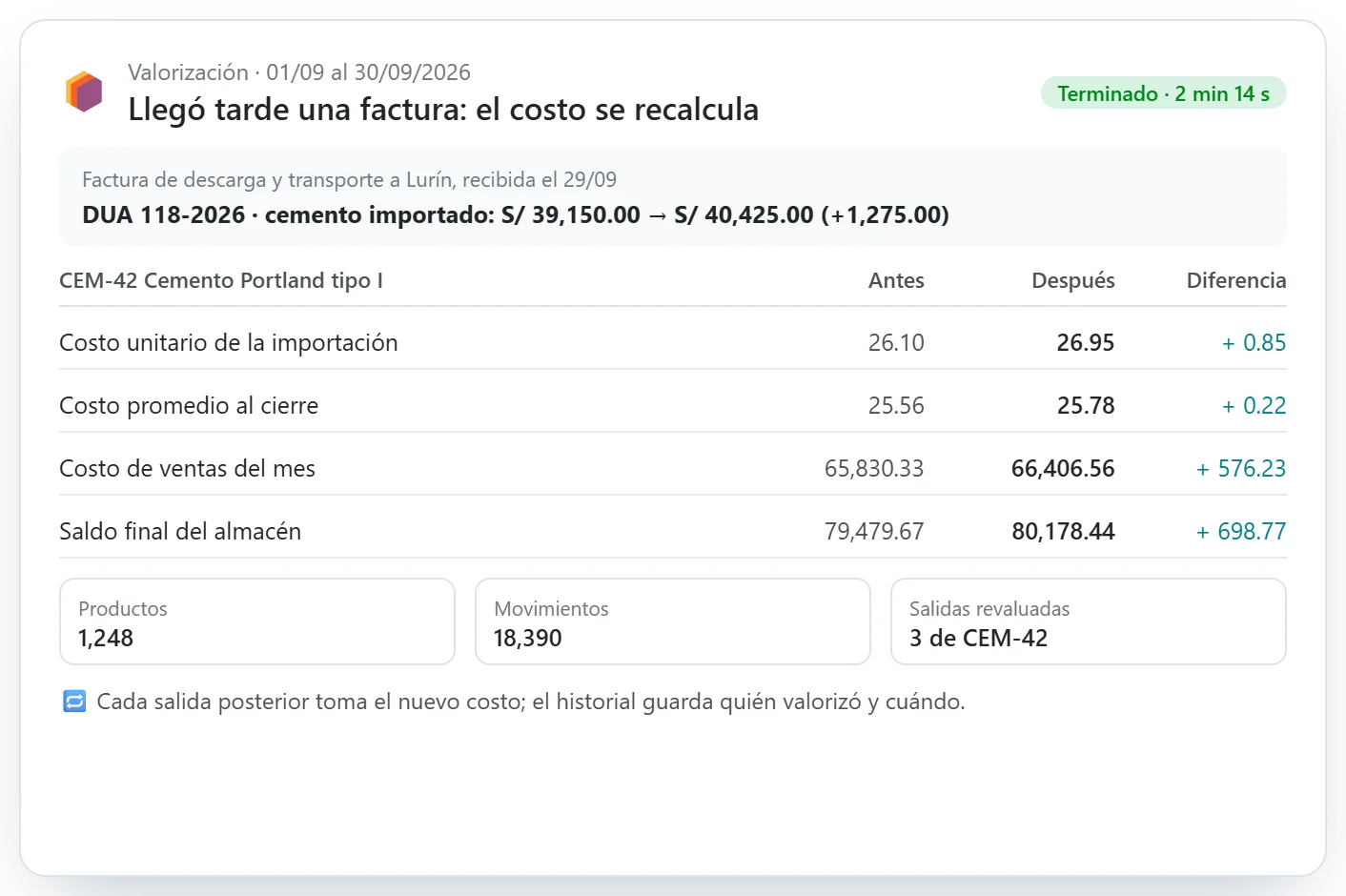Click the hexagonal cube app logo
Viewport: 1346px width, 896px height.
84,92
